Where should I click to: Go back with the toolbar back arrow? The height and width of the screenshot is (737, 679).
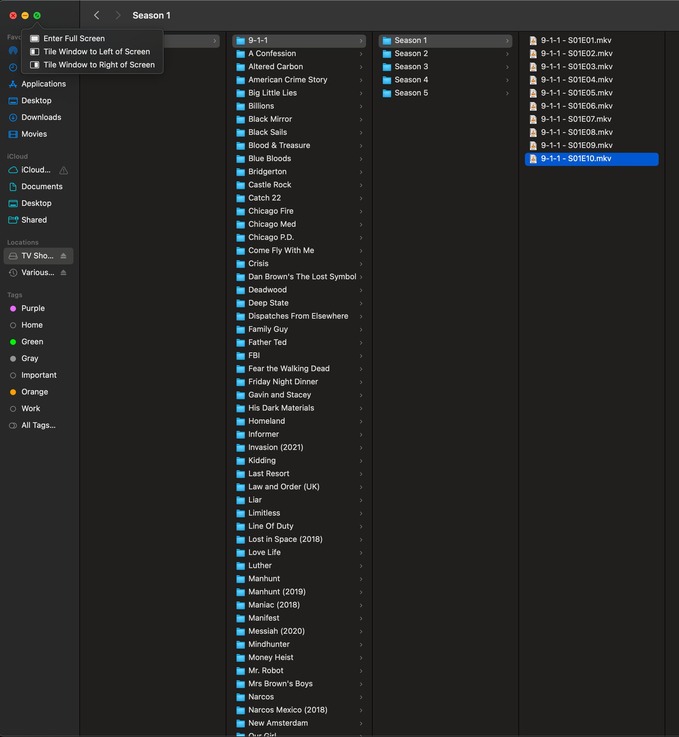[x=96, y=16]
